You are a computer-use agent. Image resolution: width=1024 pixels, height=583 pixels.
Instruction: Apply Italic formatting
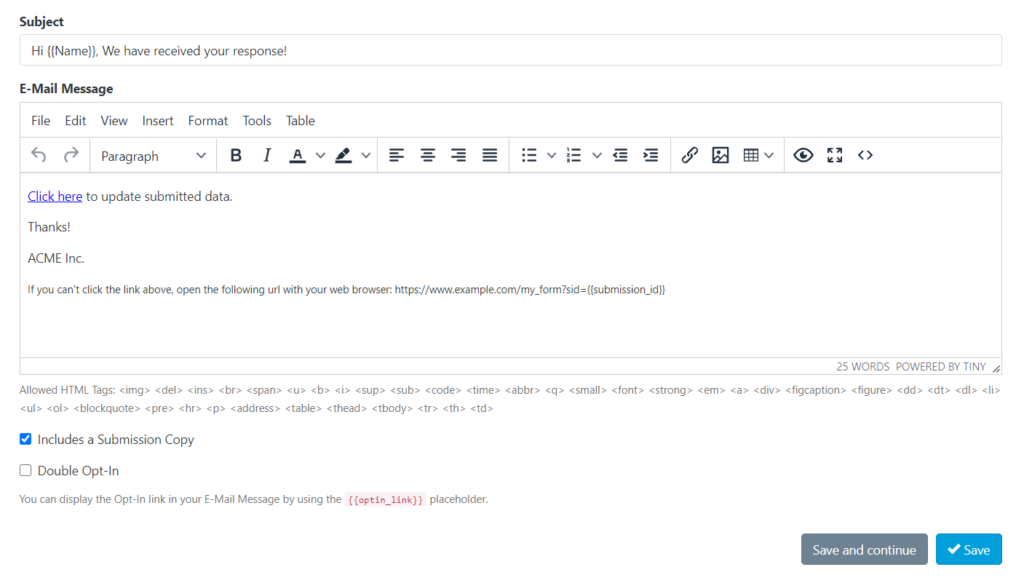[267, 155]
